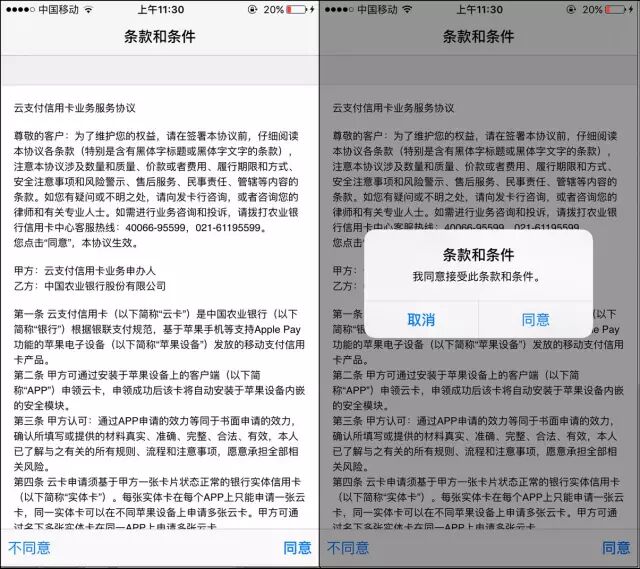Tap right screen's 云支付信用卡业务服务协议 heading
Viewport: 640px width, 569px height.
393,108
